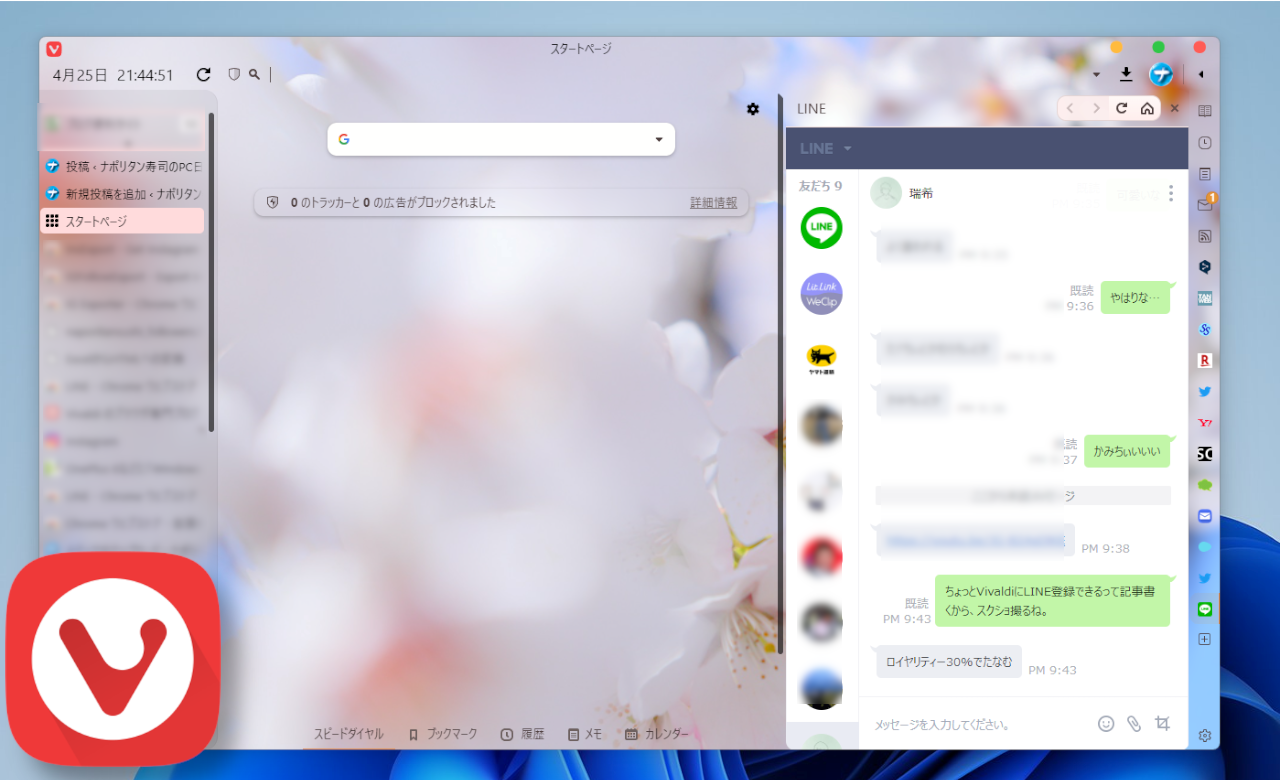Open the chat options three-dot menu
This screenshot has width=1280, height=780.
[x=1170, y=193]
